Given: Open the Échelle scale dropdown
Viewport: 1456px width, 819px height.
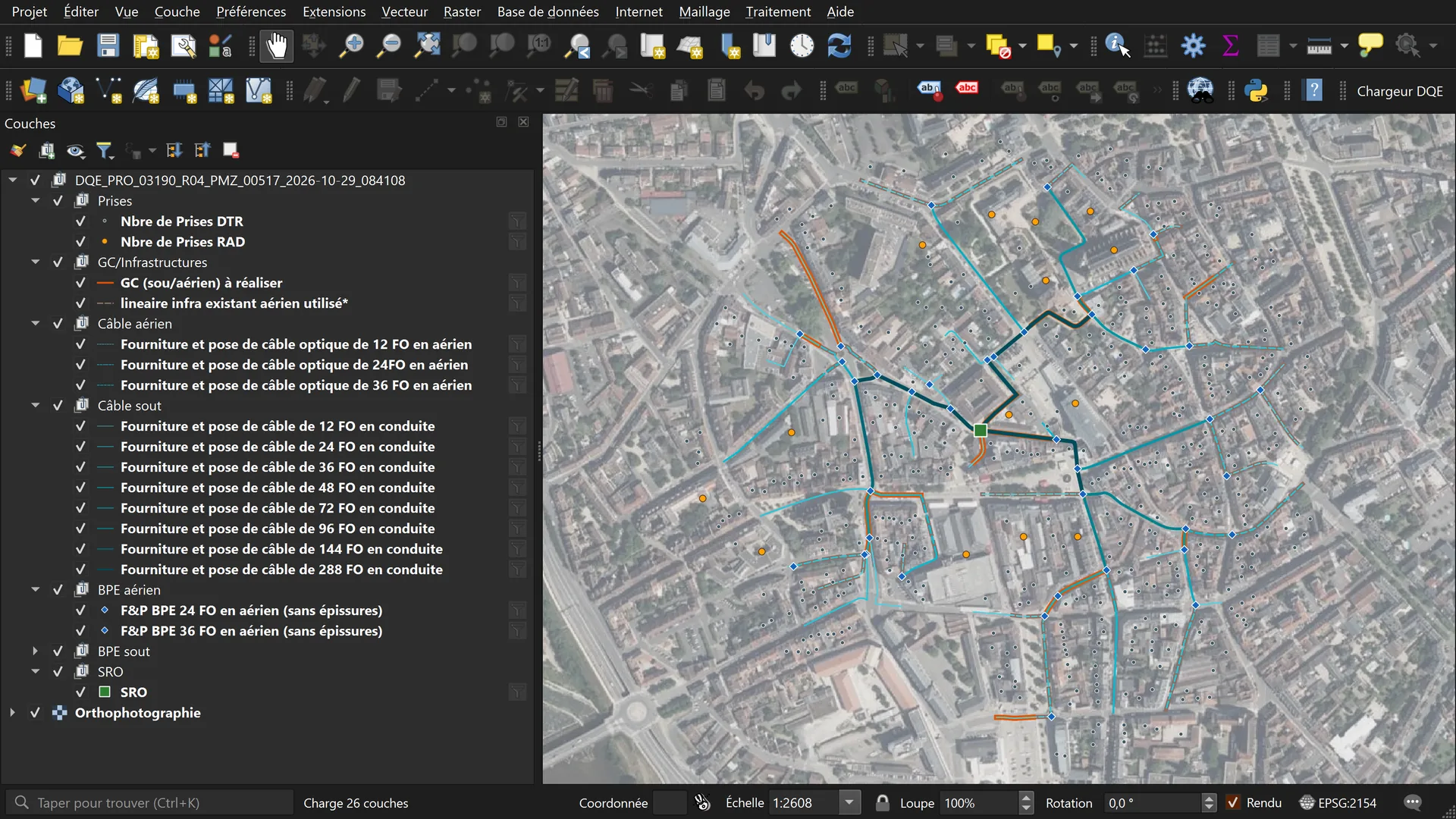Looking at the screenshot, I should 849,802.
